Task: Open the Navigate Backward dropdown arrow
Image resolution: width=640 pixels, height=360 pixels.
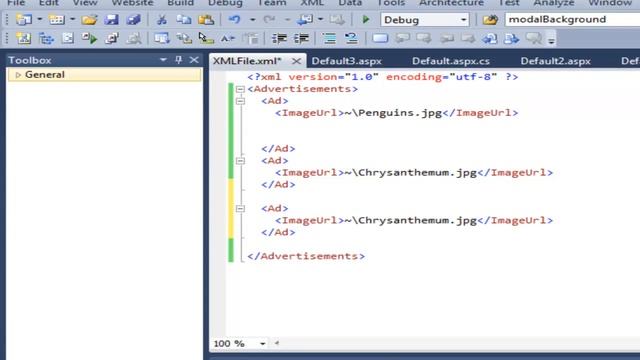Action: [x=320, y=20]
